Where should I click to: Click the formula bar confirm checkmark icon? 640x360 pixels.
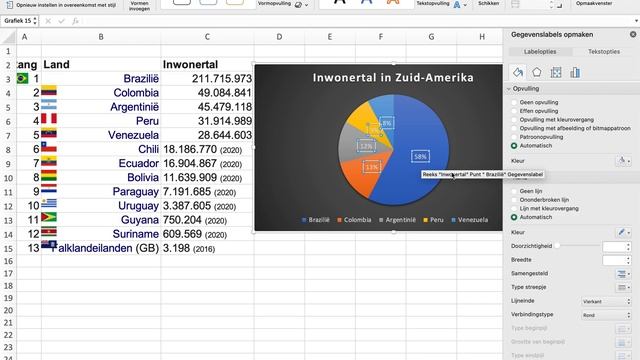61,21
